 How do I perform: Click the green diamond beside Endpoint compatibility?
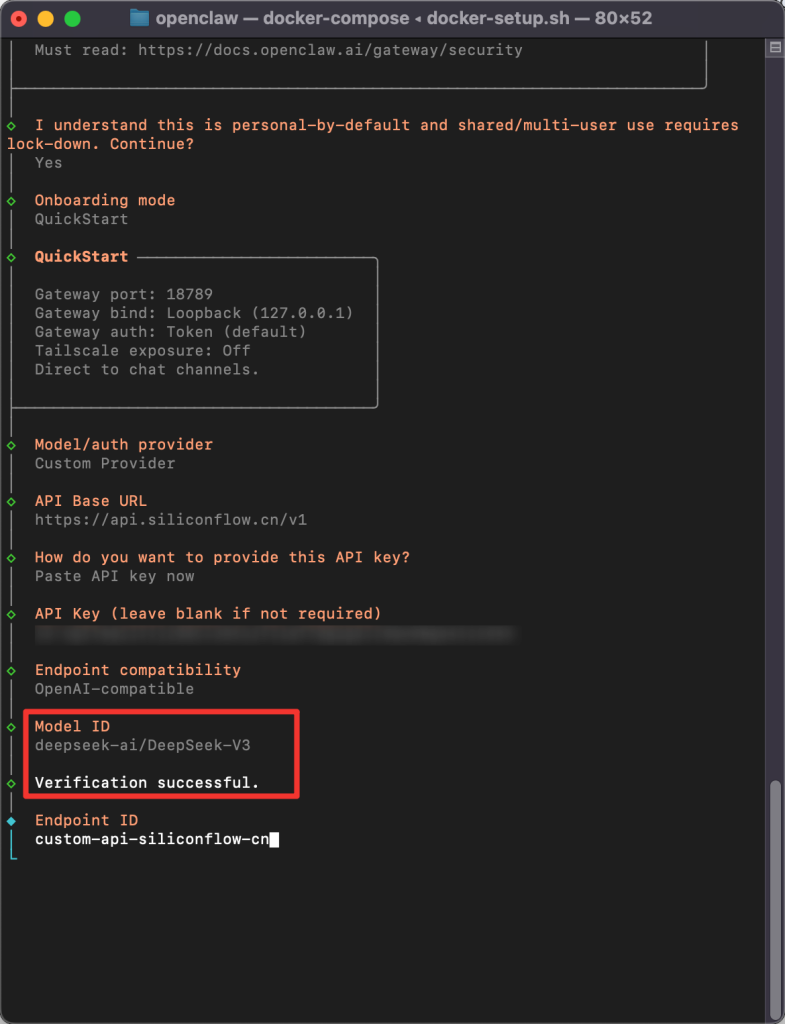click(11, 671)
